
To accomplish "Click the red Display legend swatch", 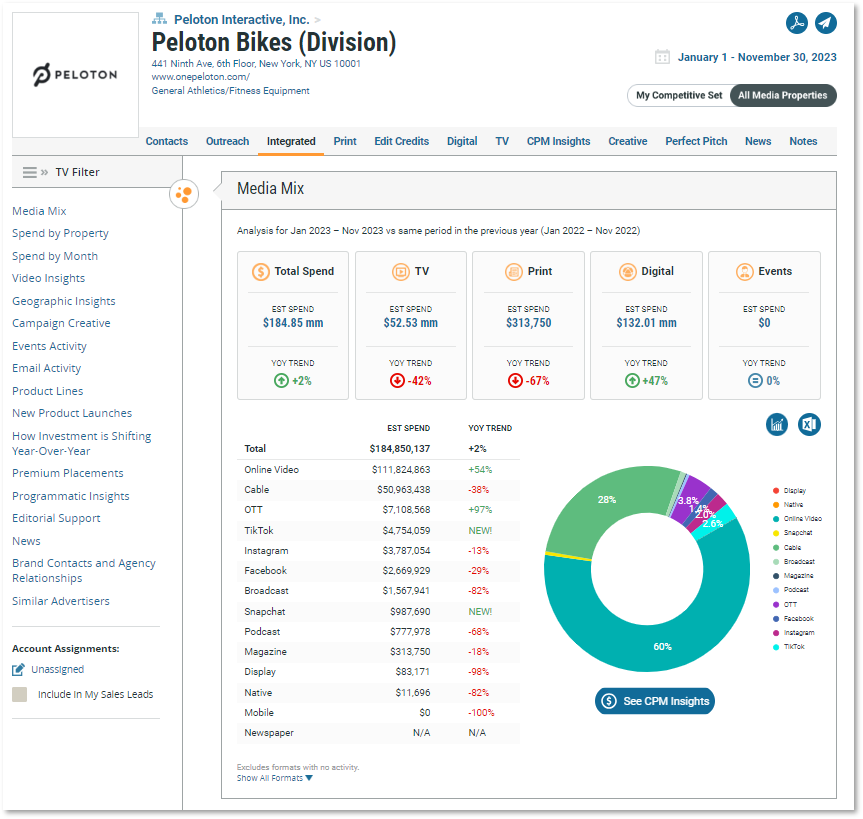I will point(775,490).
